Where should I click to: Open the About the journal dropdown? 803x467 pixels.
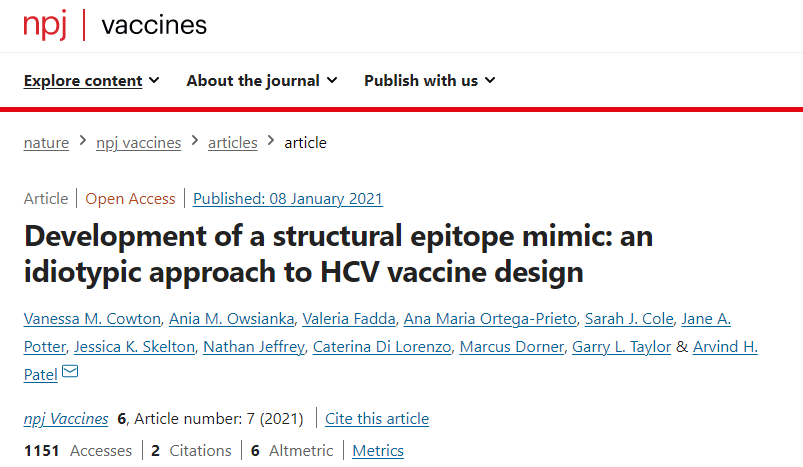[x=262, y=80]
